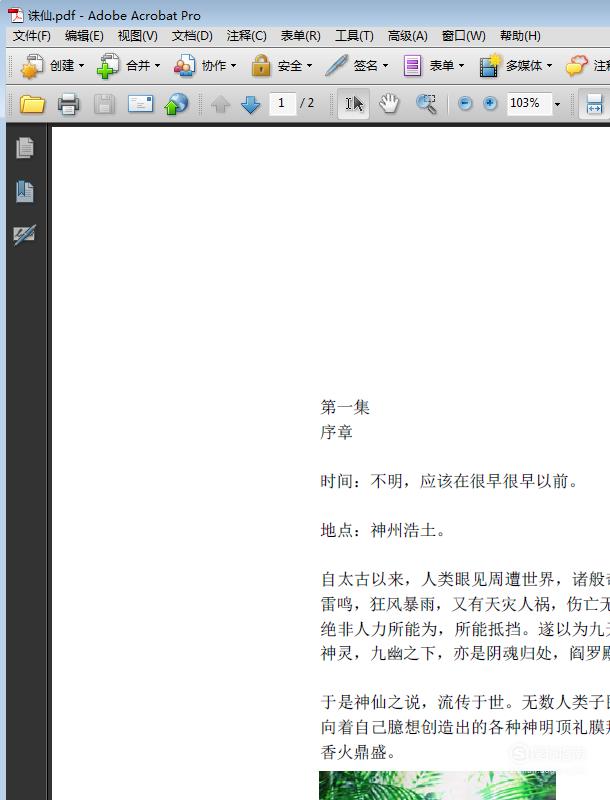Image resolution: width=610 pixels, height=800 pixels.
Task: Click the 第一集 heading text
Action: [345, 407]
